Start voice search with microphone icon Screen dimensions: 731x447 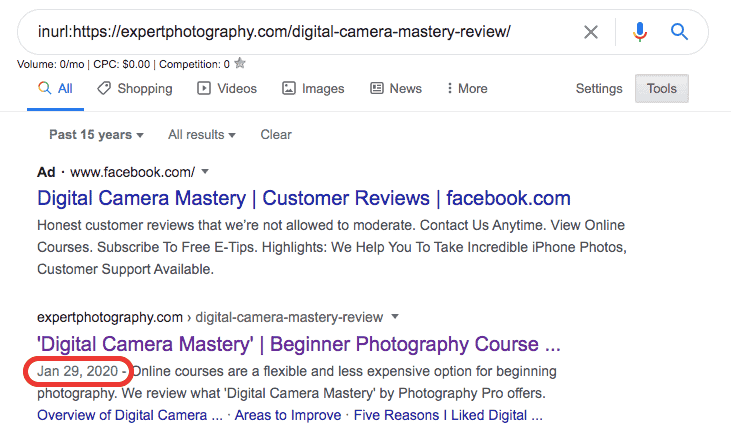pos(640,32)
